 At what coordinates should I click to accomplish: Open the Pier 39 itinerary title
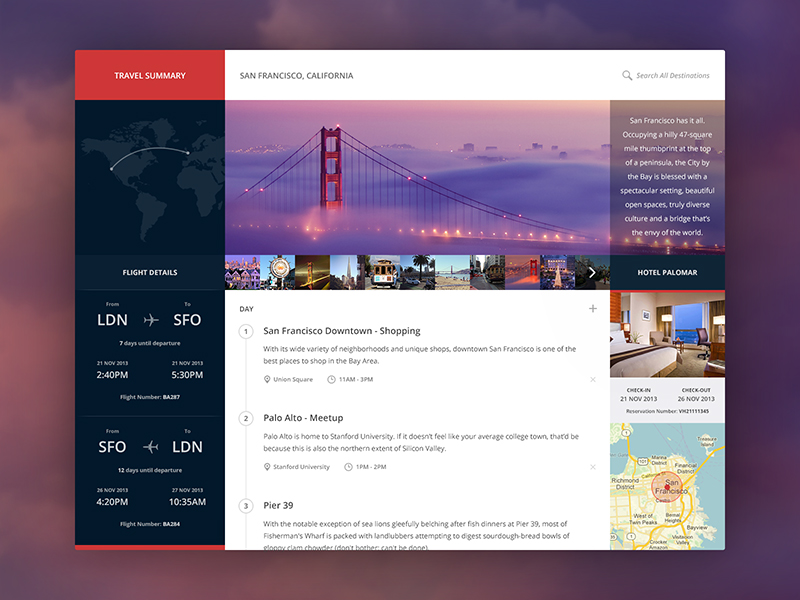(x=278, y=505)
